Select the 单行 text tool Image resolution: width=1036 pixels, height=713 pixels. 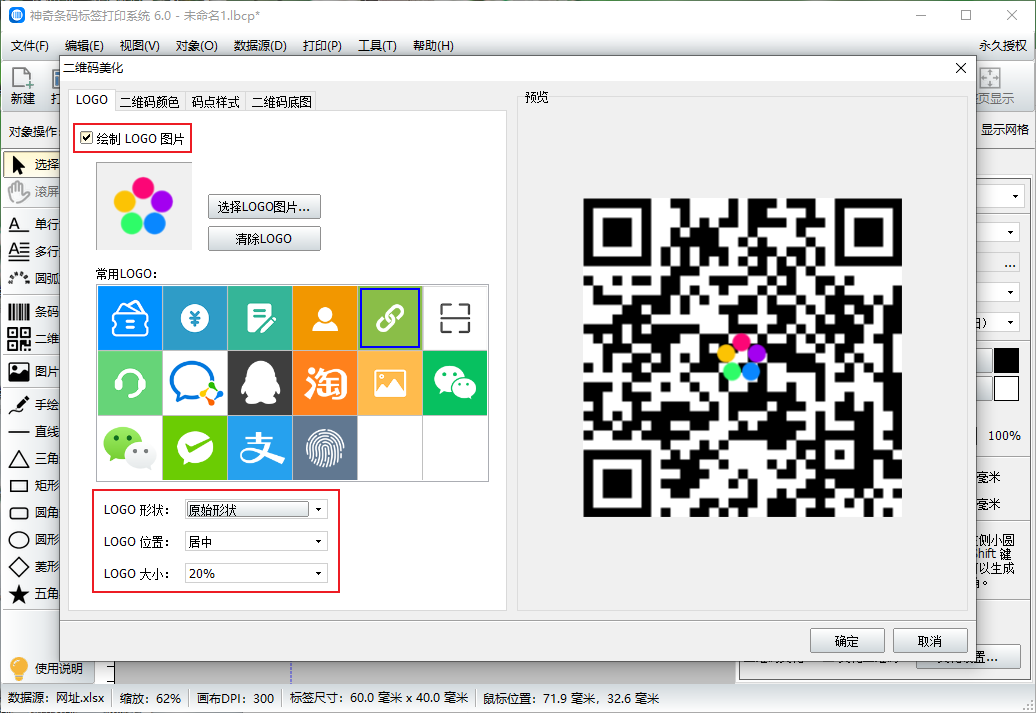pyautogui.click(x=33, y=224)
